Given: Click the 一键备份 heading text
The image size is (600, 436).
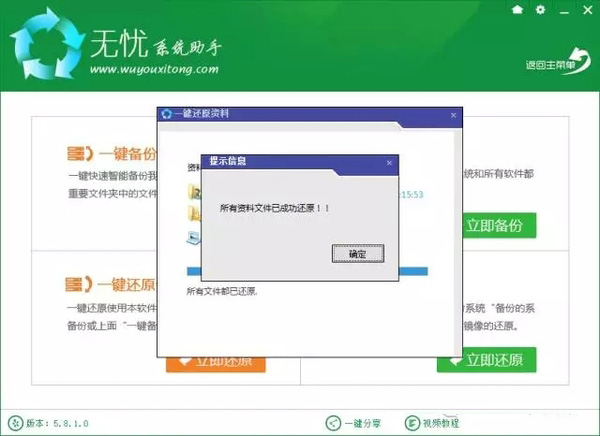Looking at the screenshot, I should (128, 153).
